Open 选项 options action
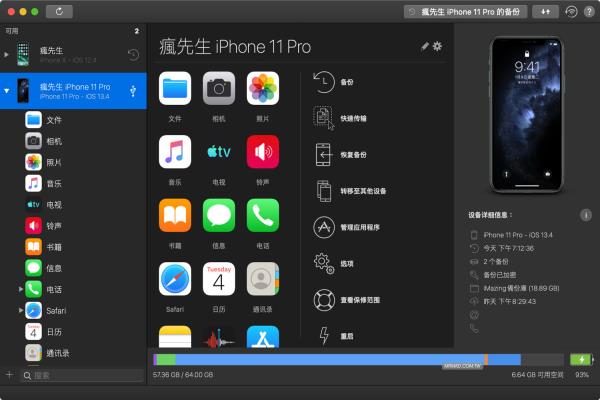The height and width of the screenshot is (400, 600). (x=333, y=264)
